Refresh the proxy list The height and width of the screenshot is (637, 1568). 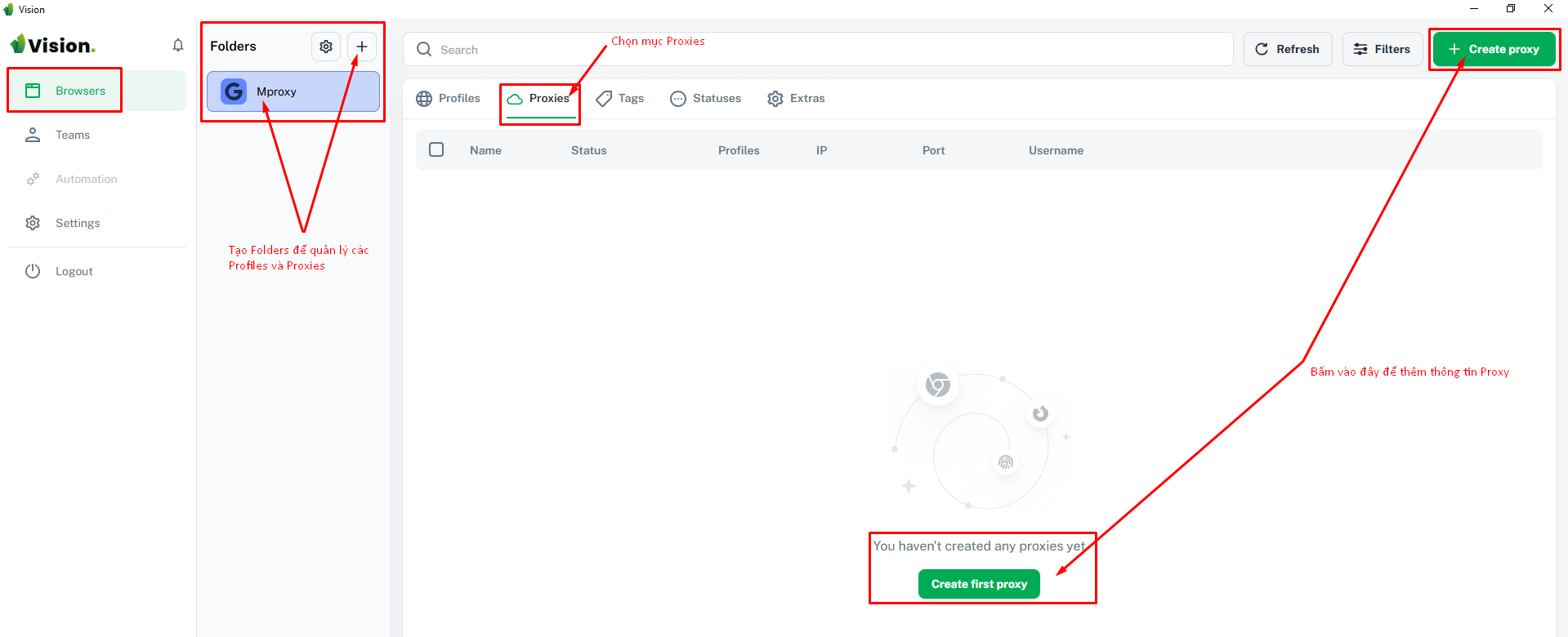pos(1288,49)
